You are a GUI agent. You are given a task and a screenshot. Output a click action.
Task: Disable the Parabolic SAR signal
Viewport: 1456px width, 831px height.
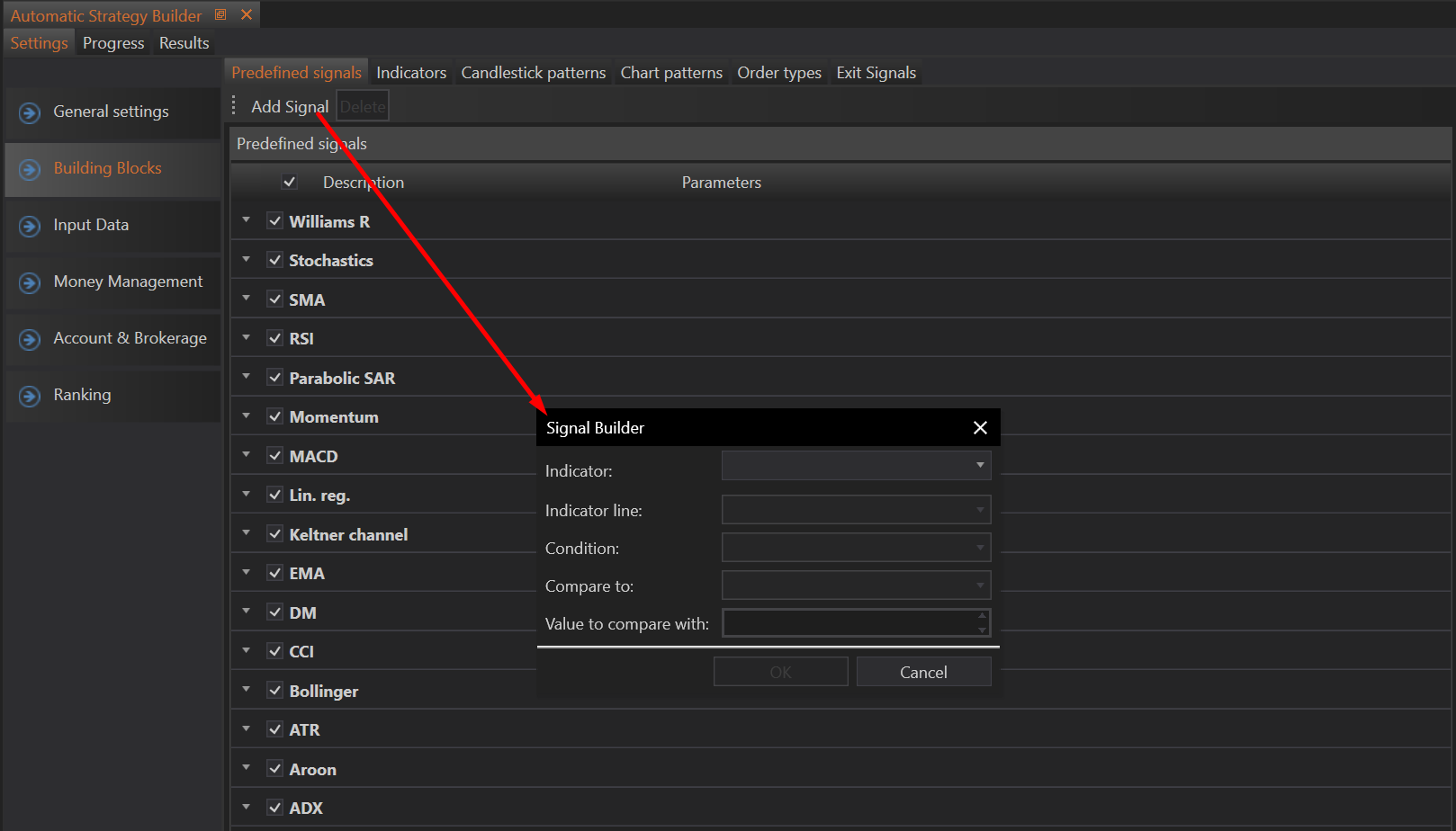point(275,378)
